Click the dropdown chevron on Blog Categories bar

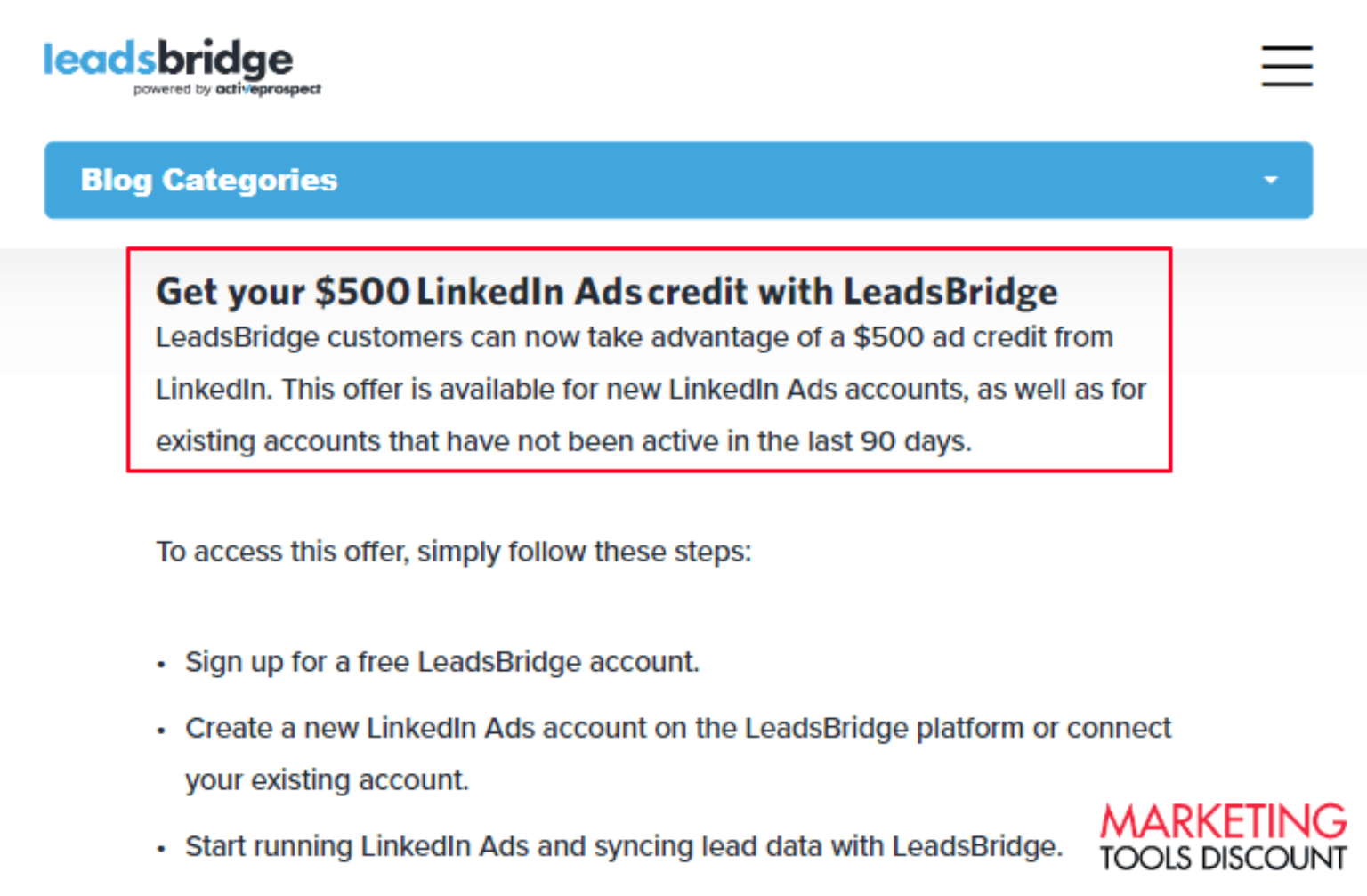1271,180
